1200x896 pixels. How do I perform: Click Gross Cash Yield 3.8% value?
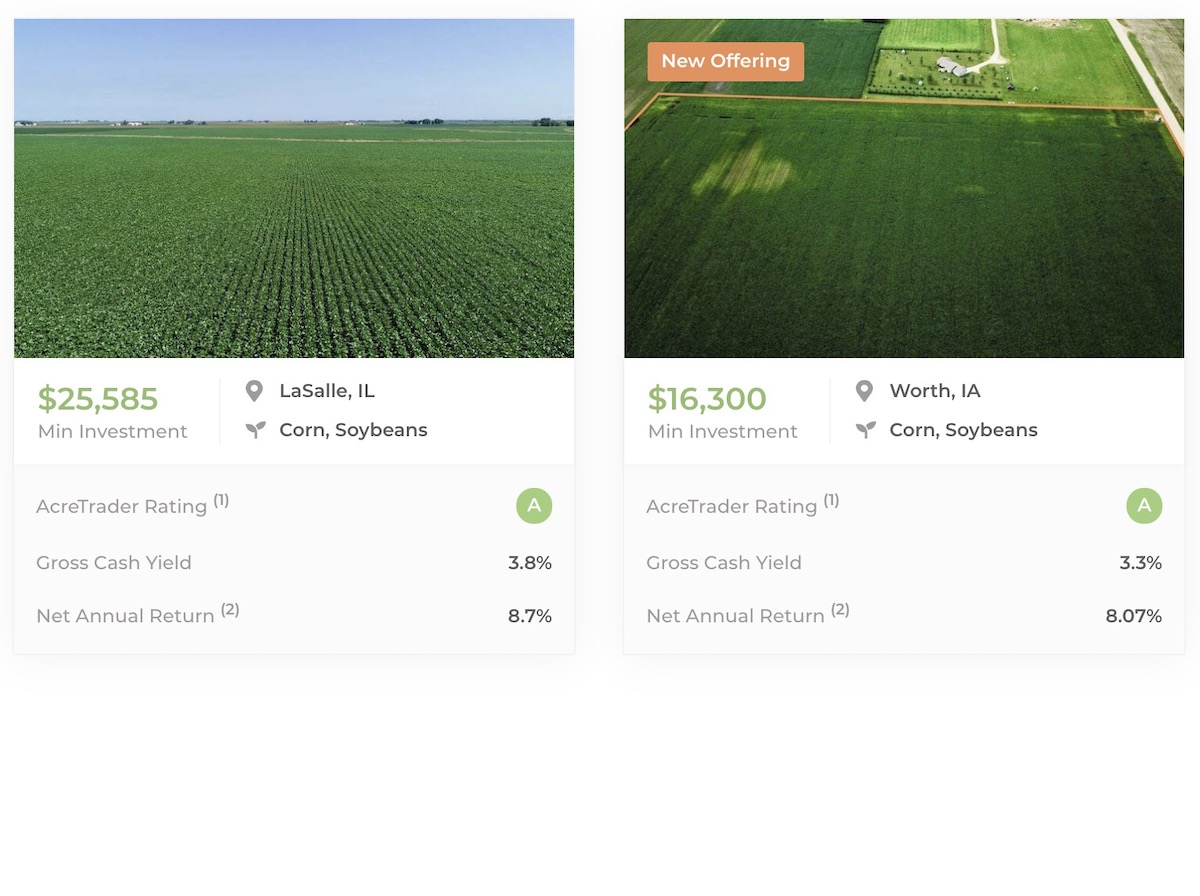coord(530,562)
